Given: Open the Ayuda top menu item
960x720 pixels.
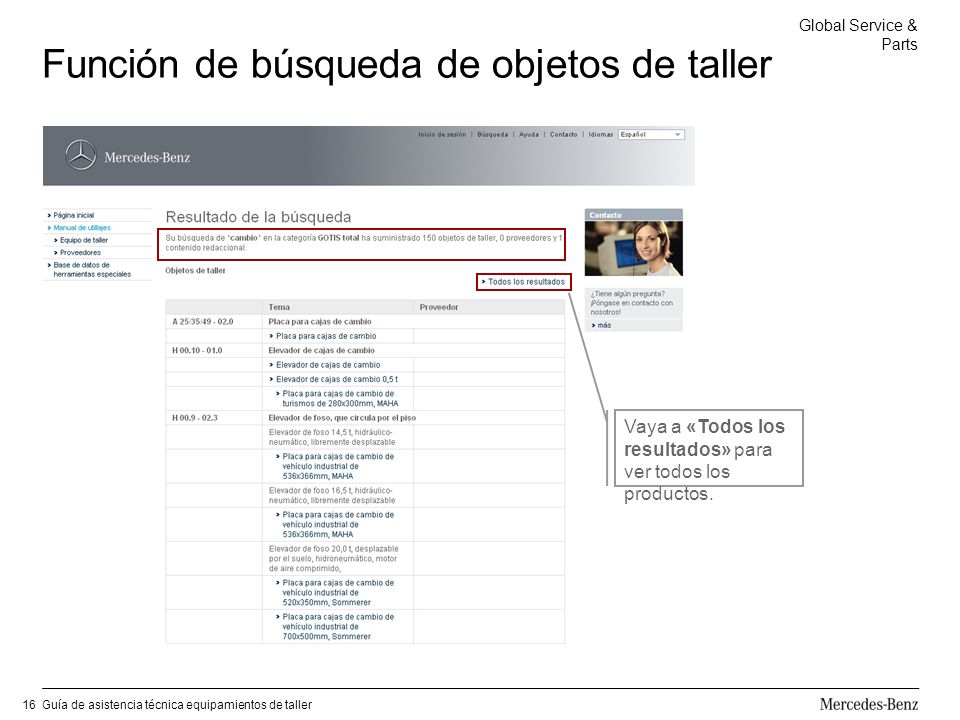Looking at the screenshot, I should point(529,135).
